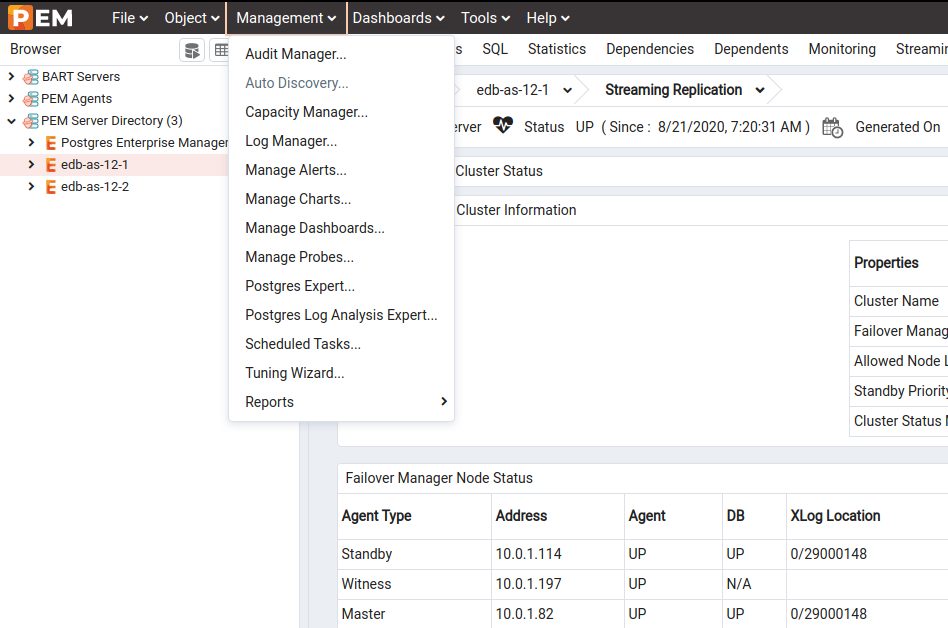Image resolution: width=948 pixels, height=628 pixels.
Task: Select the BART Servers group icon
Action: click(x=31, y=77)
